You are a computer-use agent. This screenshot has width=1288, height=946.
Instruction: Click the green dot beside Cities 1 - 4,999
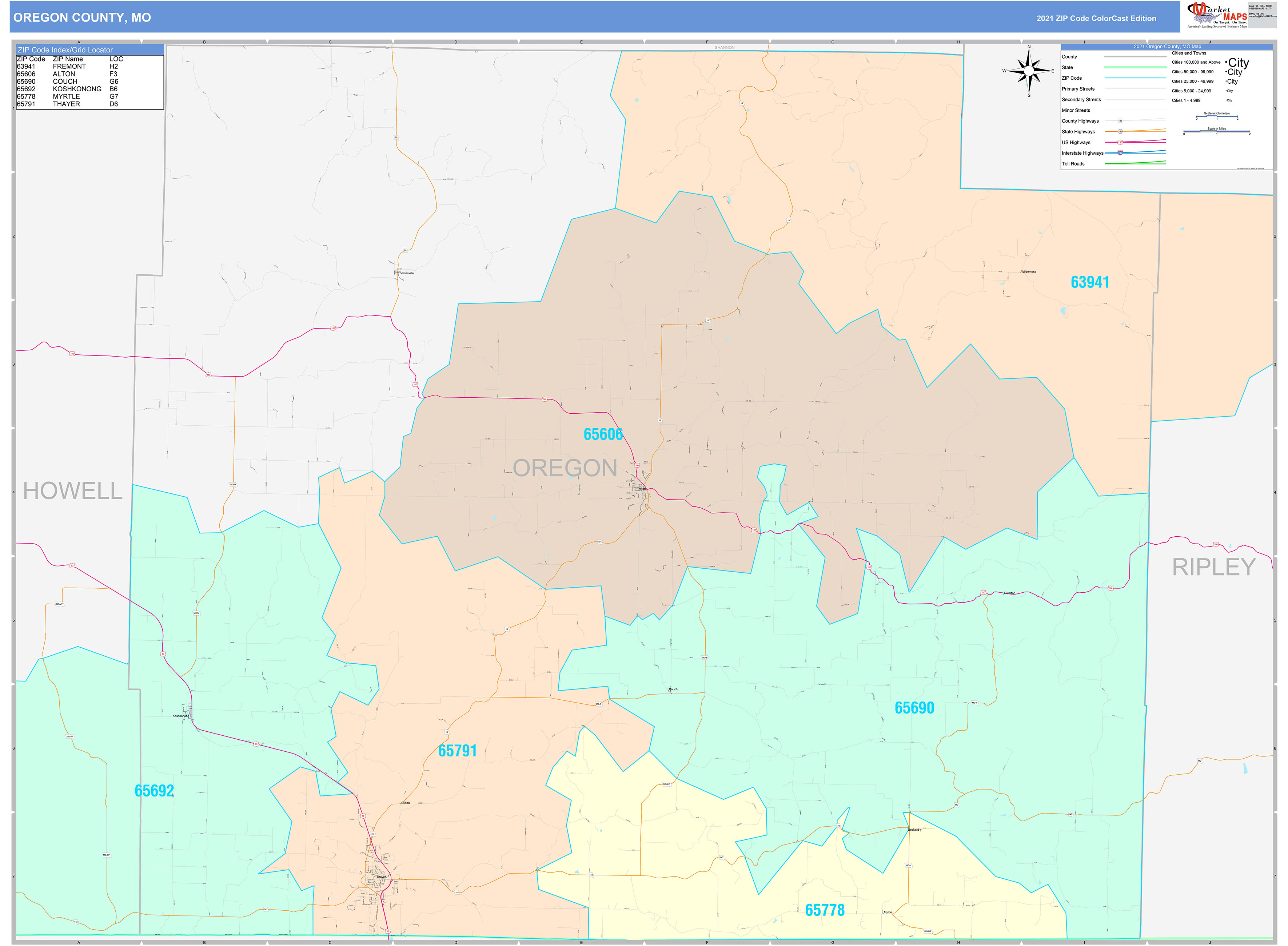click(1227, 100)
